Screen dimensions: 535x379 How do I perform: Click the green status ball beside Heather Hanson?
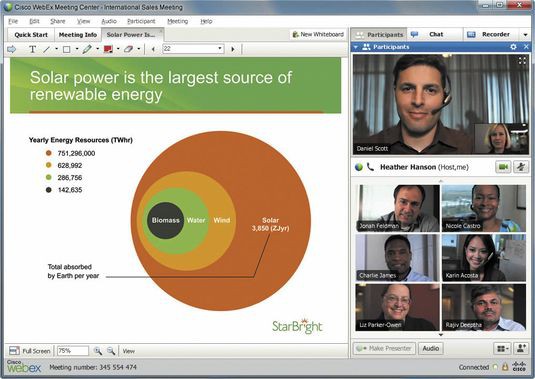point(359,167)
